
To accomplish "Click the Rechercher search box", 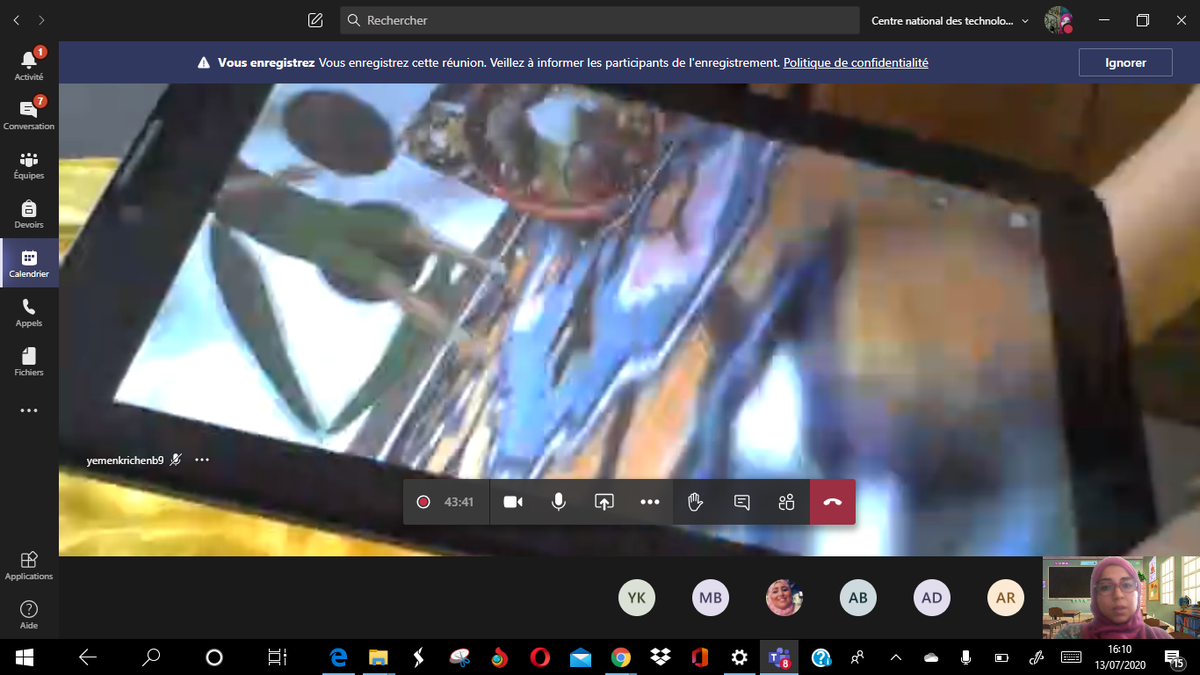I will tap(600, 20).
